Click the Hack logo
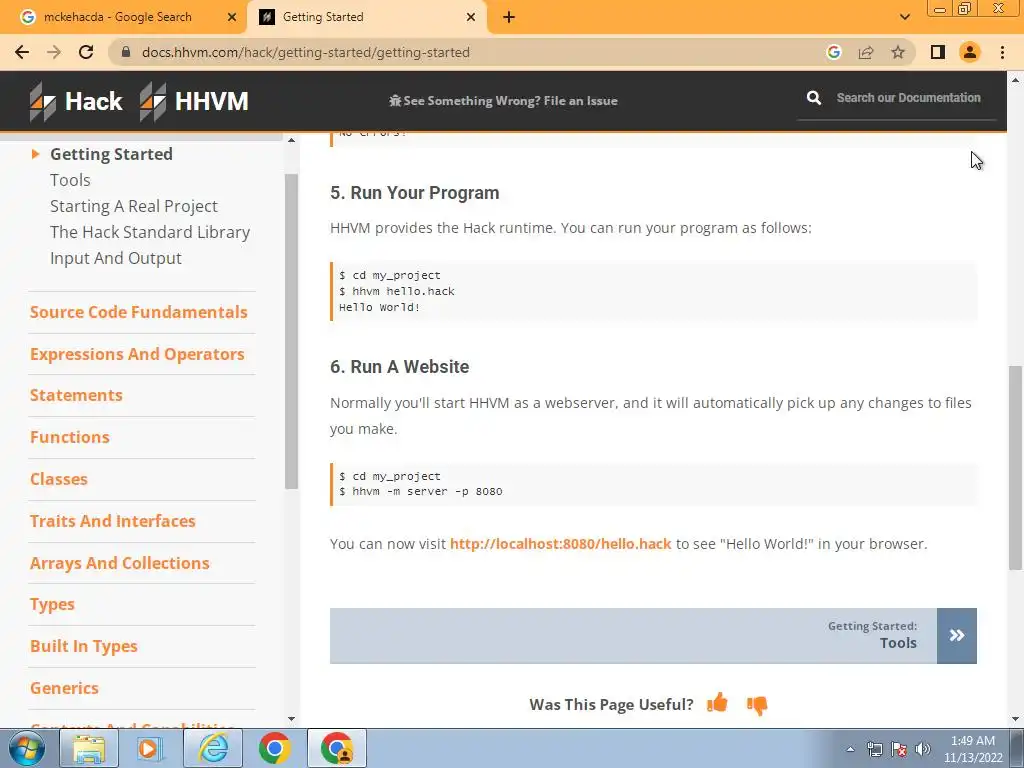 [x=76, y=101]
